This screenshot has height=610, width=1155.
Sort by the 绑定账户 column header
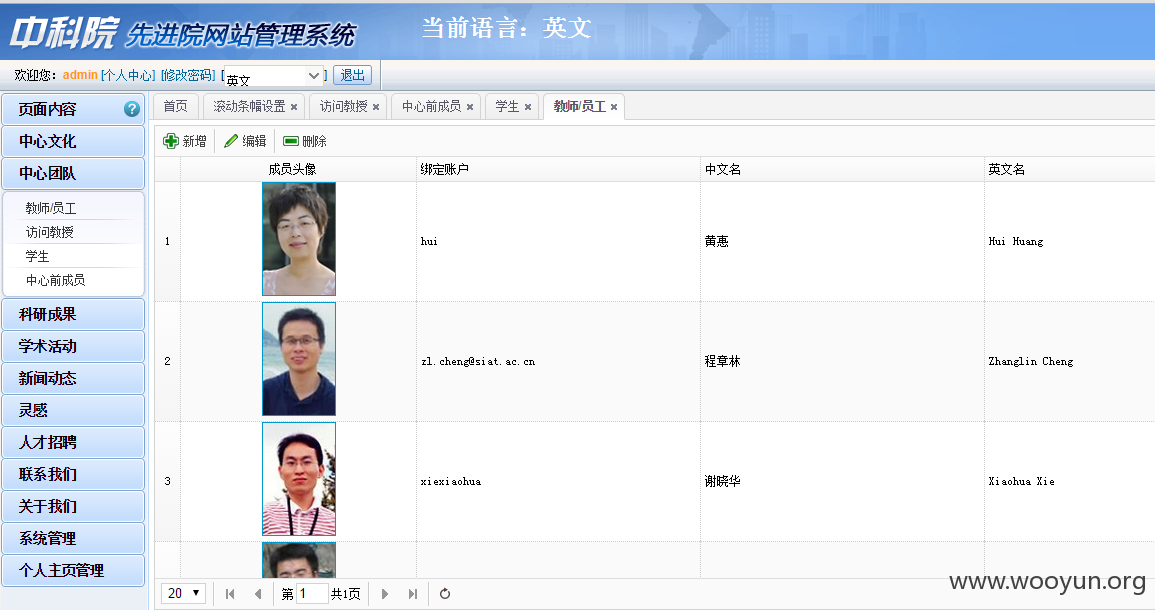(558, 169)
